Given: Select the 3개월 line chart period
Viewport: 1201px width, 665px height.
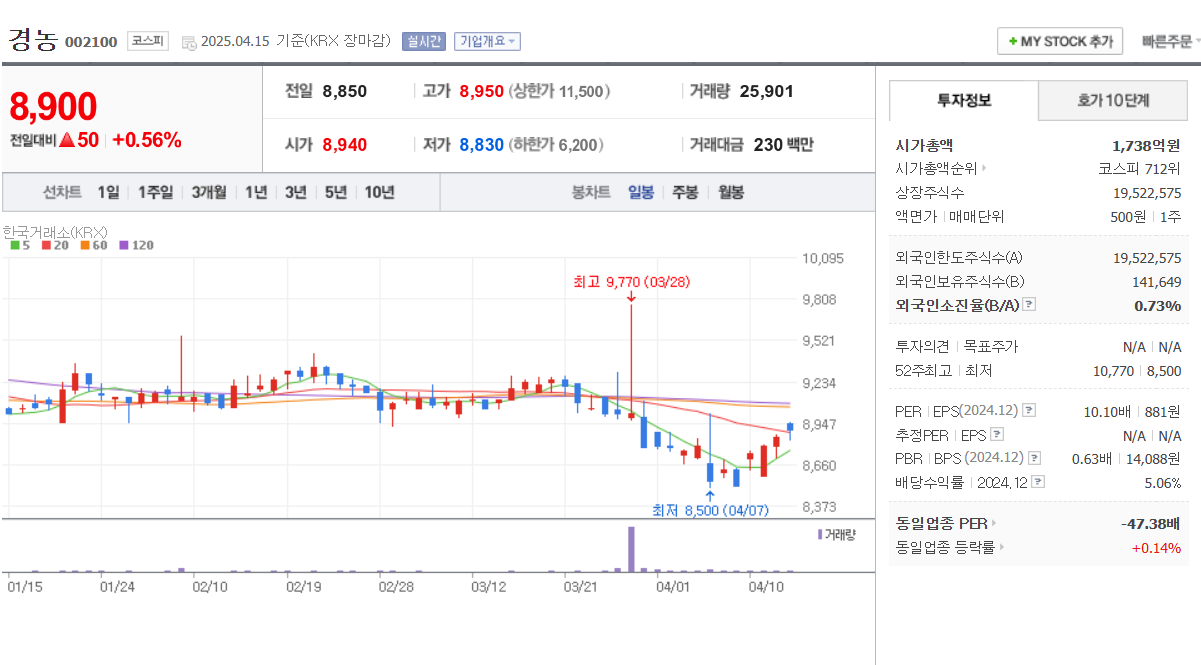Looking at the screenshot, I should [x=209, y=192].
